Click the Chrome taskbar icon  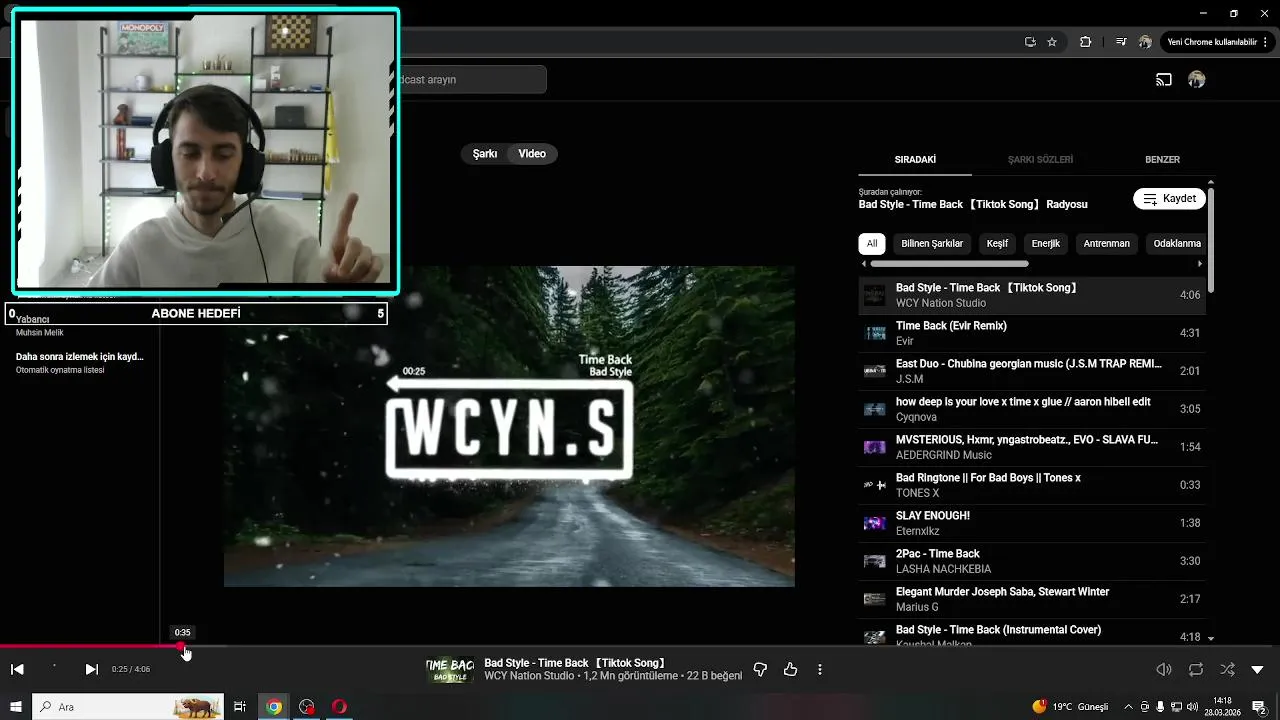pyautogui.click(x=273, y=707)
